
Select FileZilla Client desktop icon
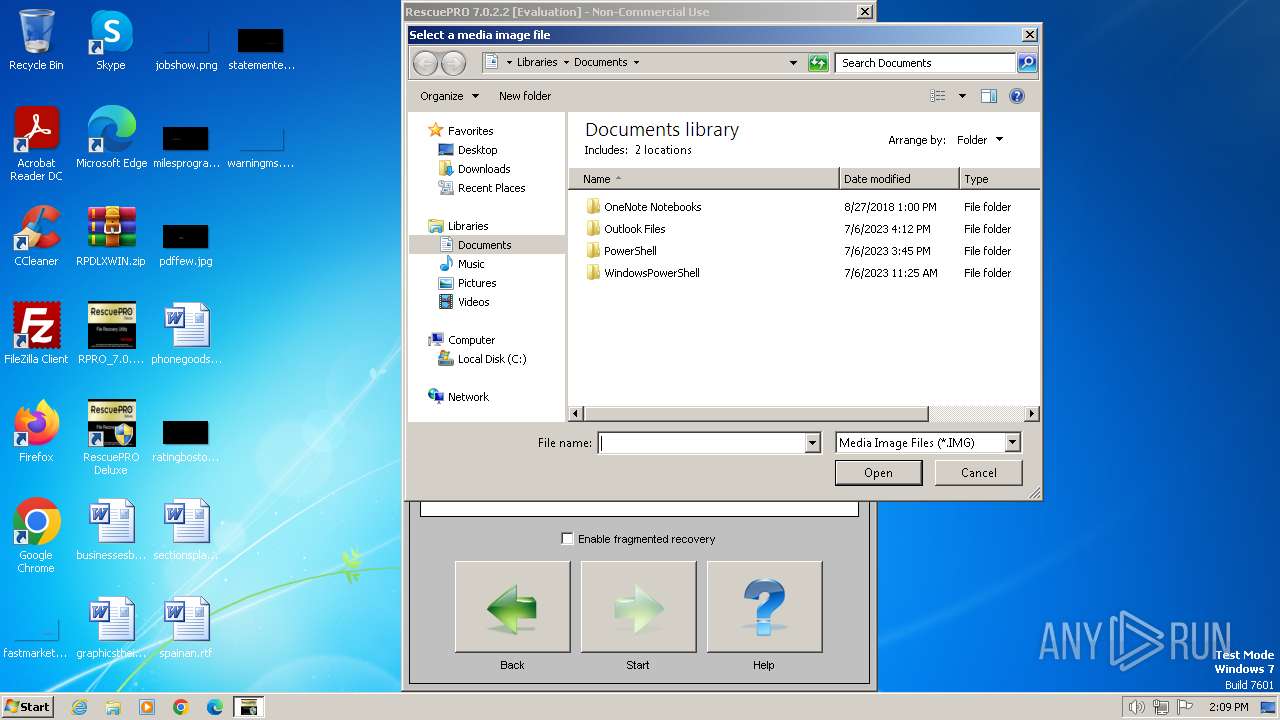(36, 333)
